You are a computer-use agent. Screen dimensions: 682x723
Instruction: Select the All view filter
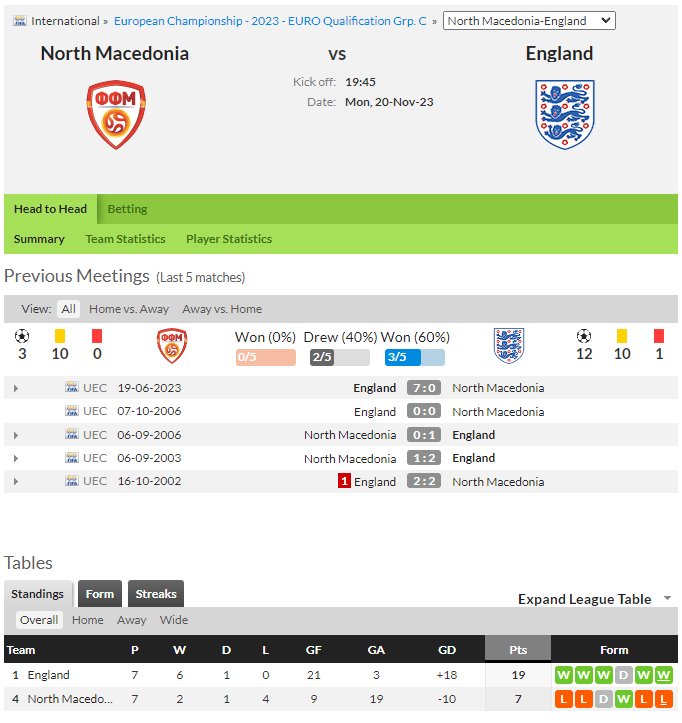pos(68,309)
